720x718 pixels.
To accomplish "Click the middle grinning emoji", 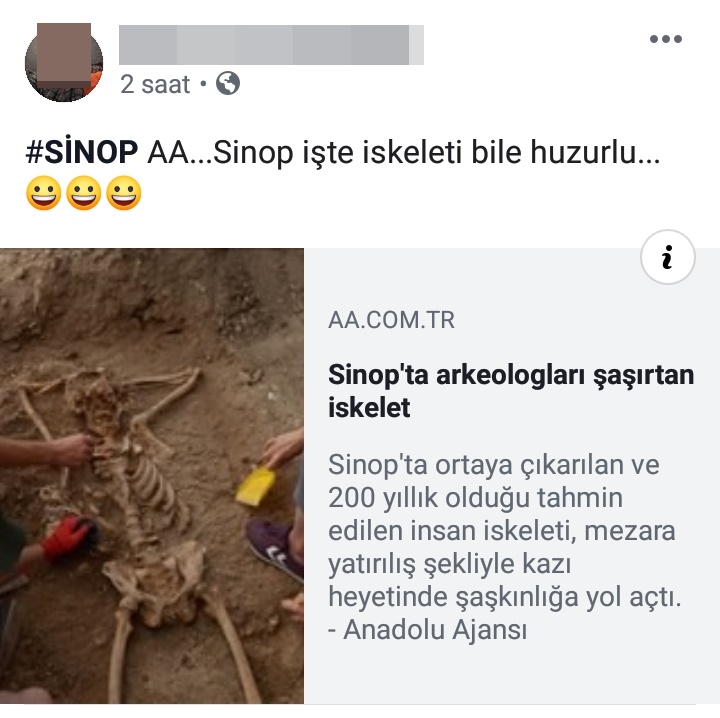I will (x=84, y=193).
